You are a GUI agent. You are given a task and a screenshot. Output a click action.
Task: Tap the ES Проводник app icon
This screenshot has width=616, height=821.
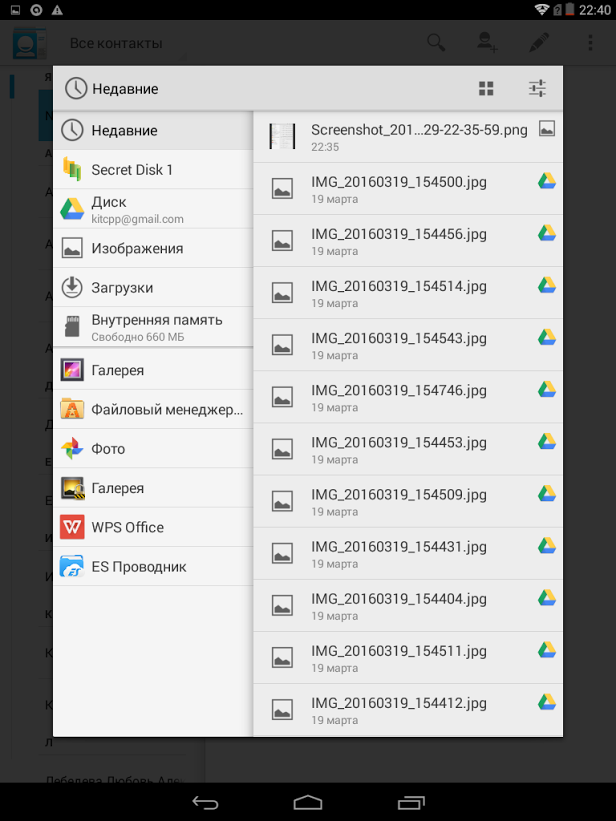(72, 567)
